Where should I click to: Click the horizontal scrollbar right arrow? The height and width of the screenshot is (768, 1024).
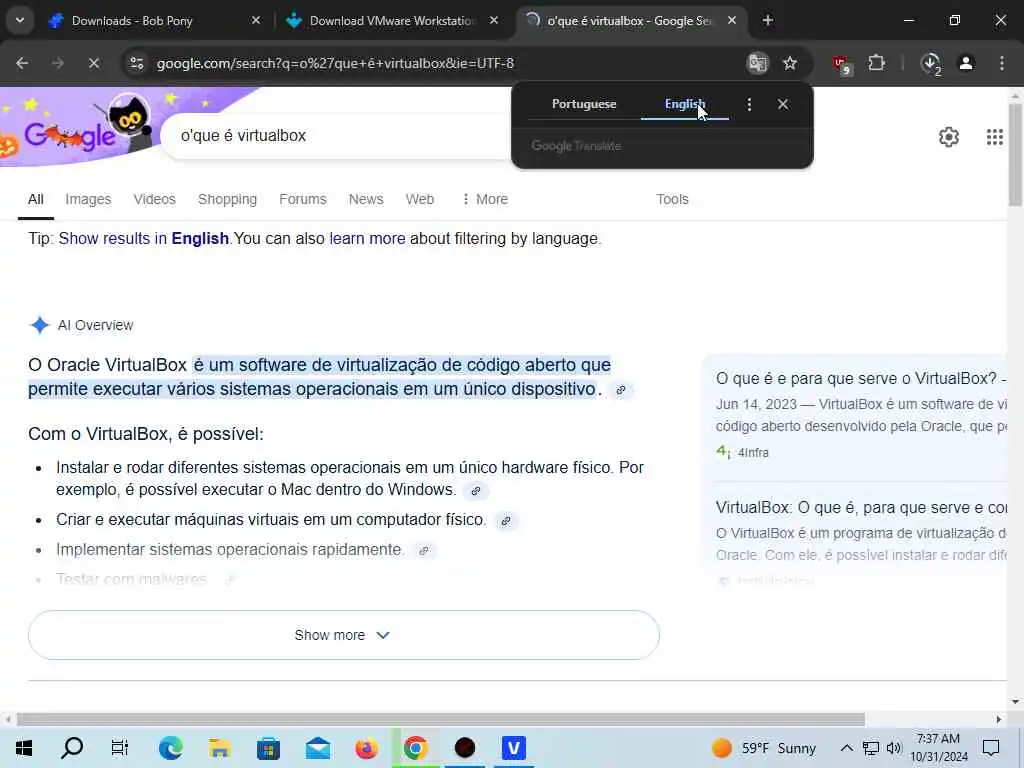[999, 720]
